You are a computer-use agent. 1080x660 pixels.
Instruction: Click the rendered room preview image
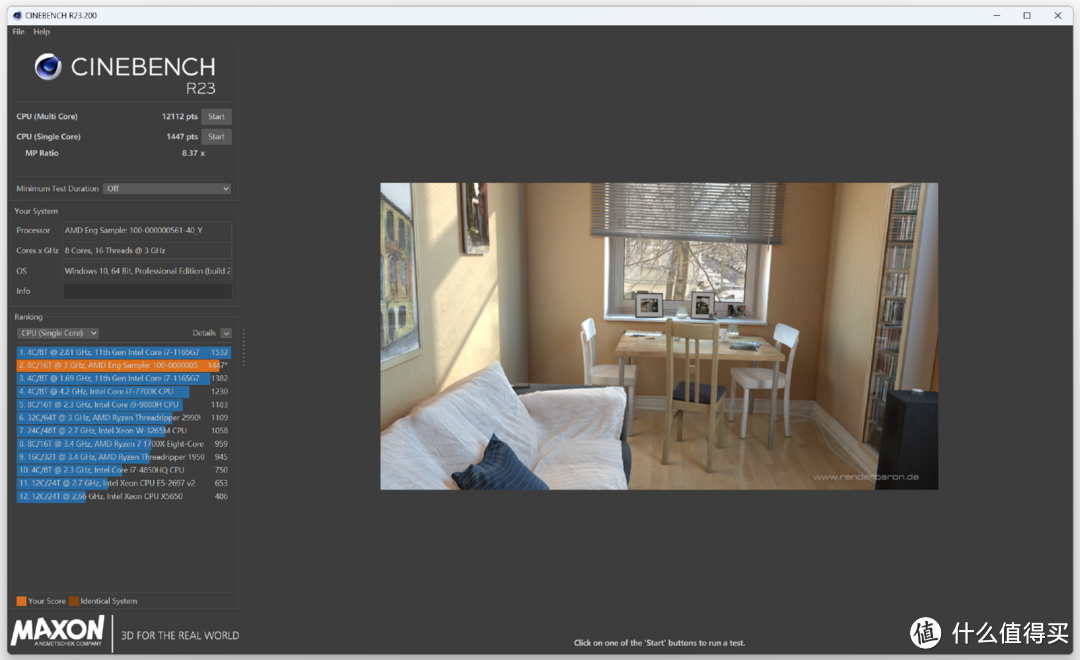click(x=659, y=336)
